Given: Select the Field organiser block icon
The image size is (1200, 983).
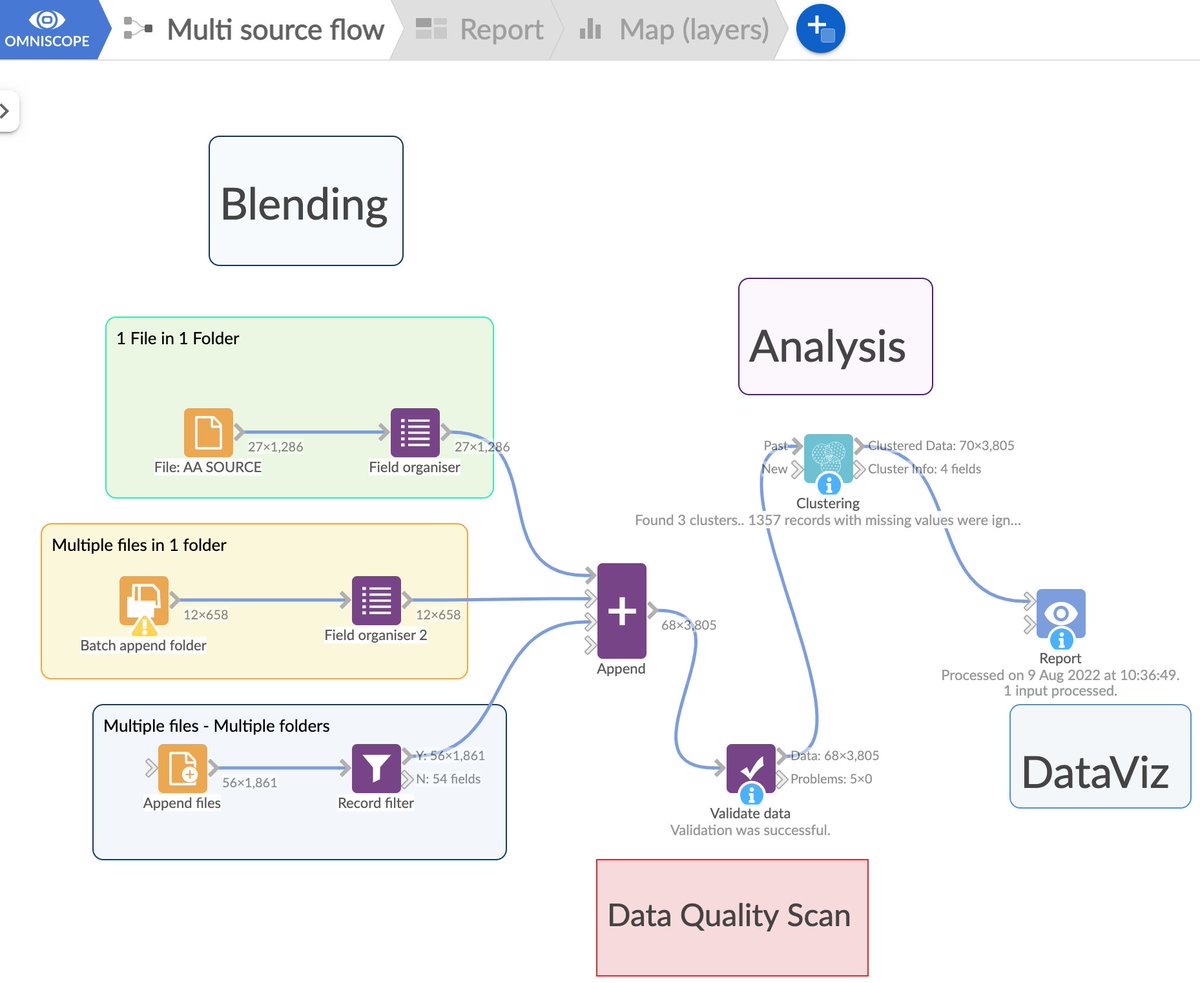Looking at the screenshot, I should (414, 432).
